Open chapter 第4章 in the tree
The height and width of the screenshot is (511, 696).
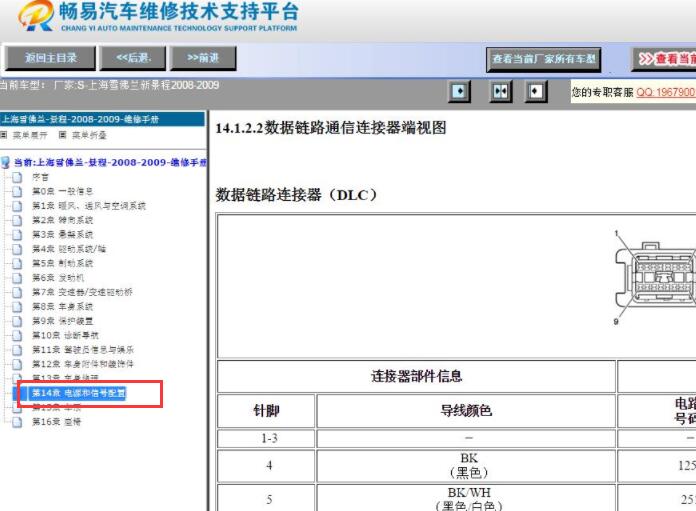coord(69,249)
